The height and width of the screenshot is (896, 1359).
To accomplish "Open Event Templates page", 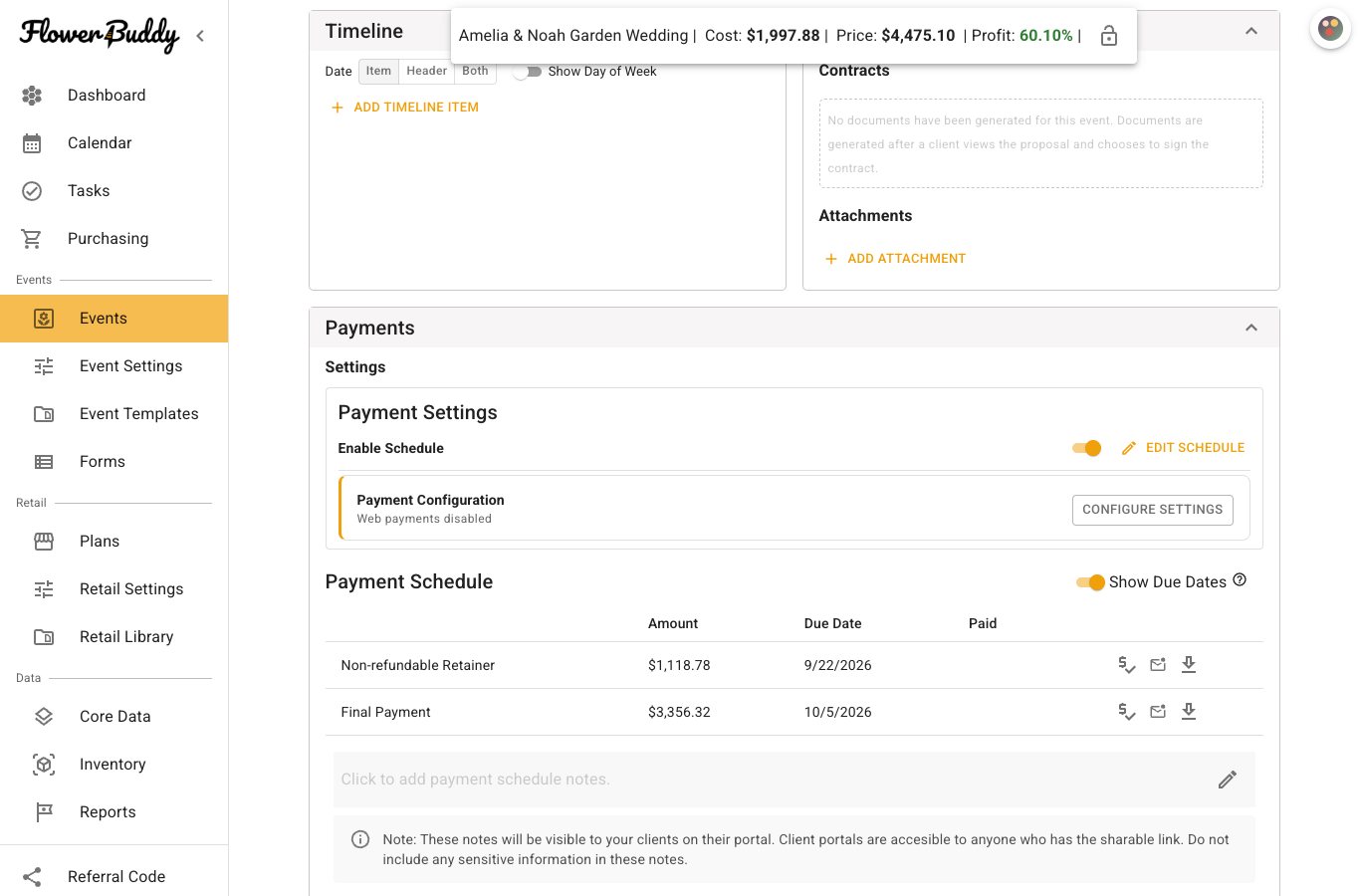I will 114,414.
